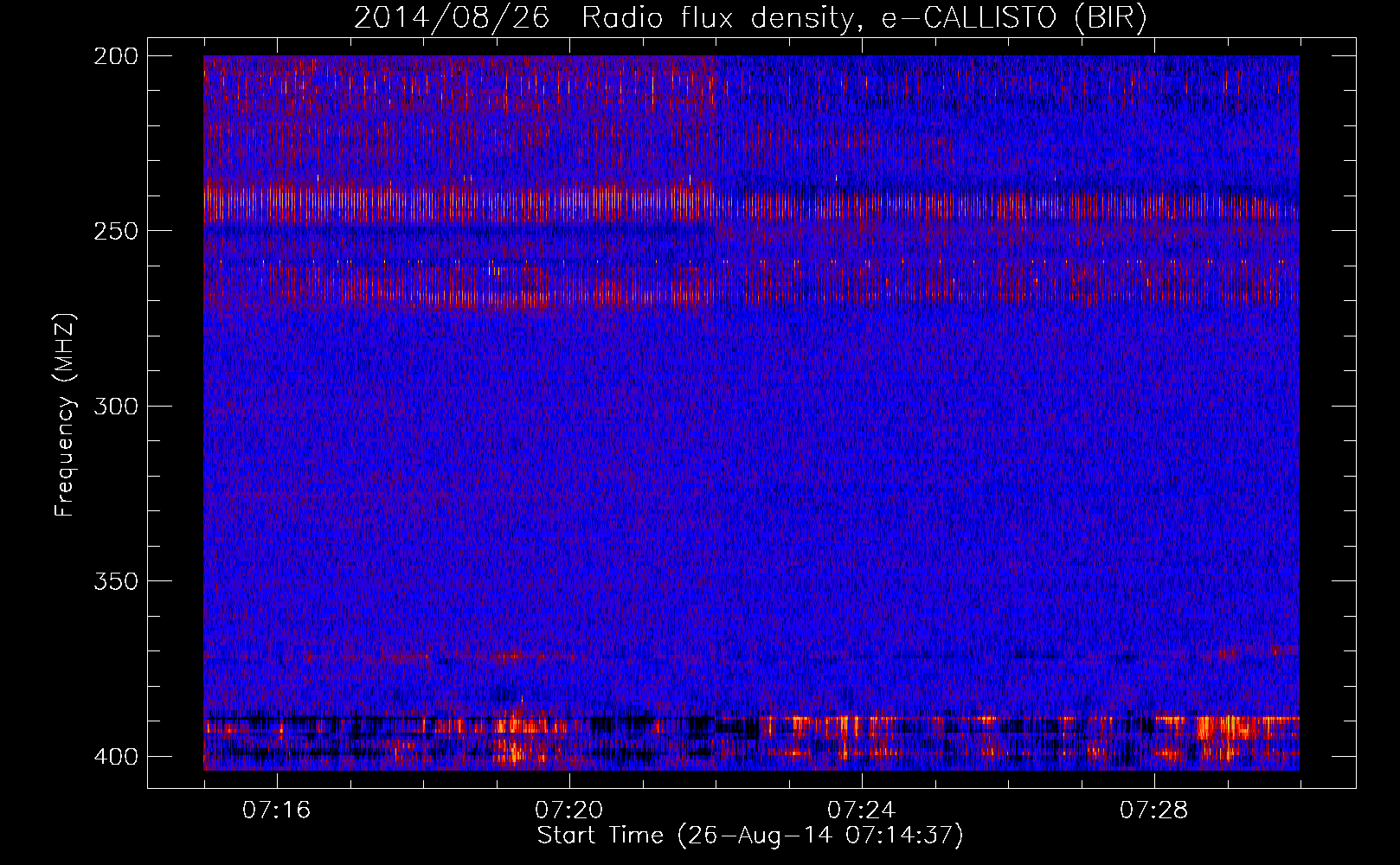The image size is (1400, 865).
Task: Click the 07:20 time tick label
Action: click(x=568, y=811)
